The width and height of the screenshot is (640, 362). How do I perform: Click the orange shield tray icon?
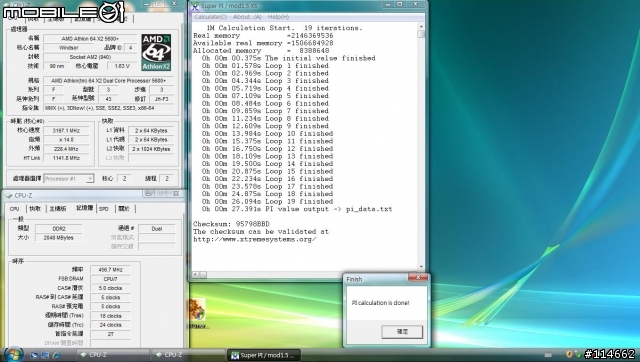(x=569, y=354)
